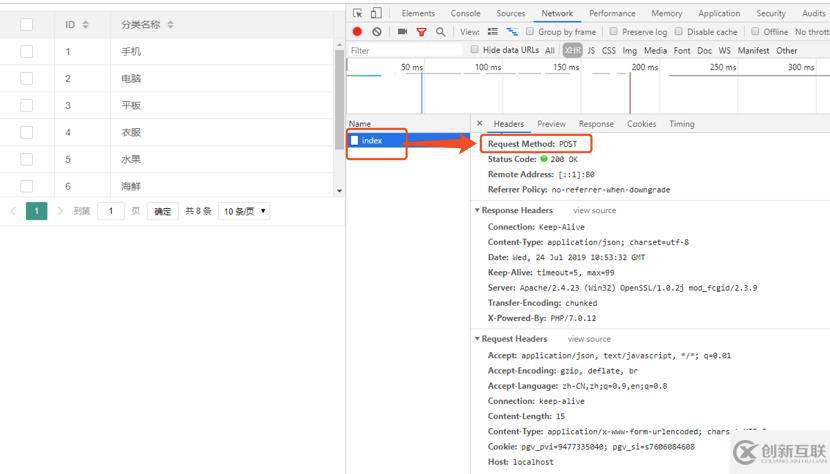Enable Preserve log checkbox
This screenshot has height=474, width=830.
[x=614, y=31]
